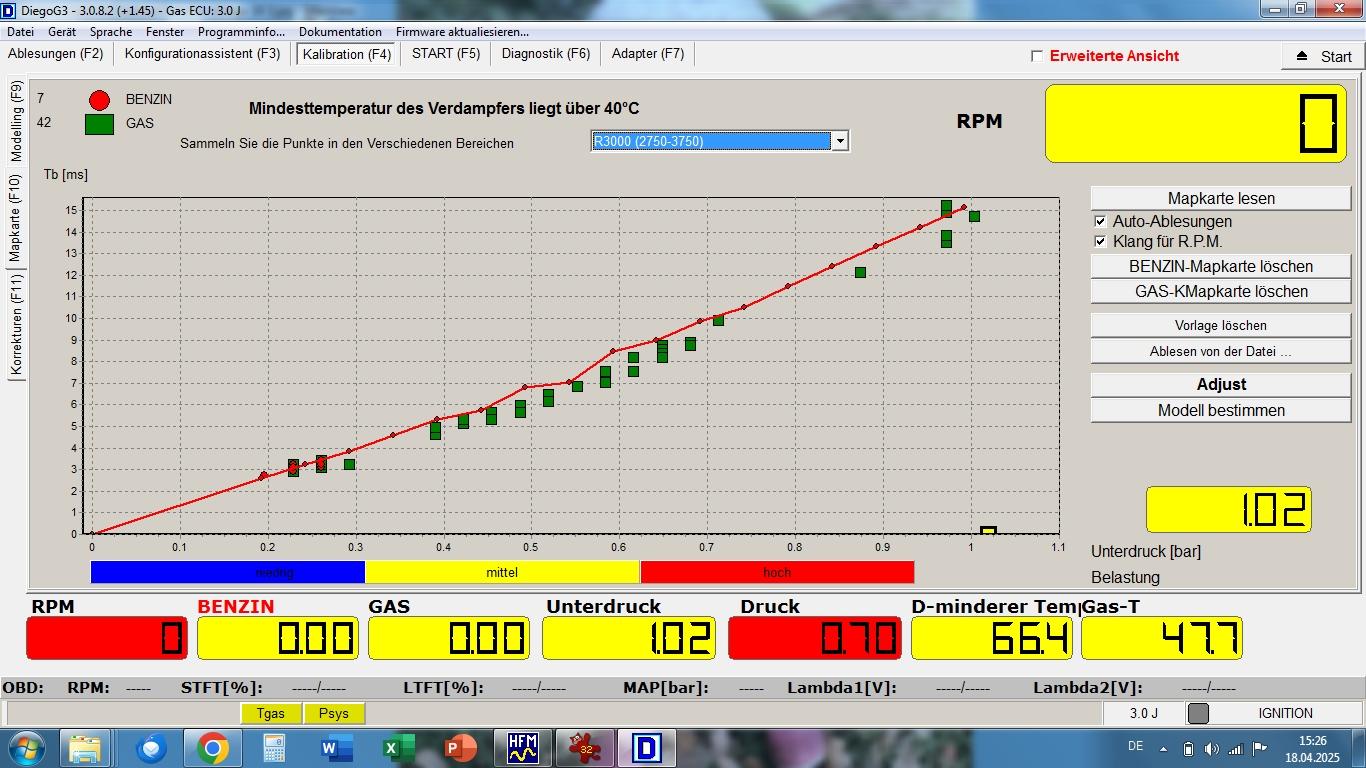Click the Adjust button

[x=1221, y=384]
